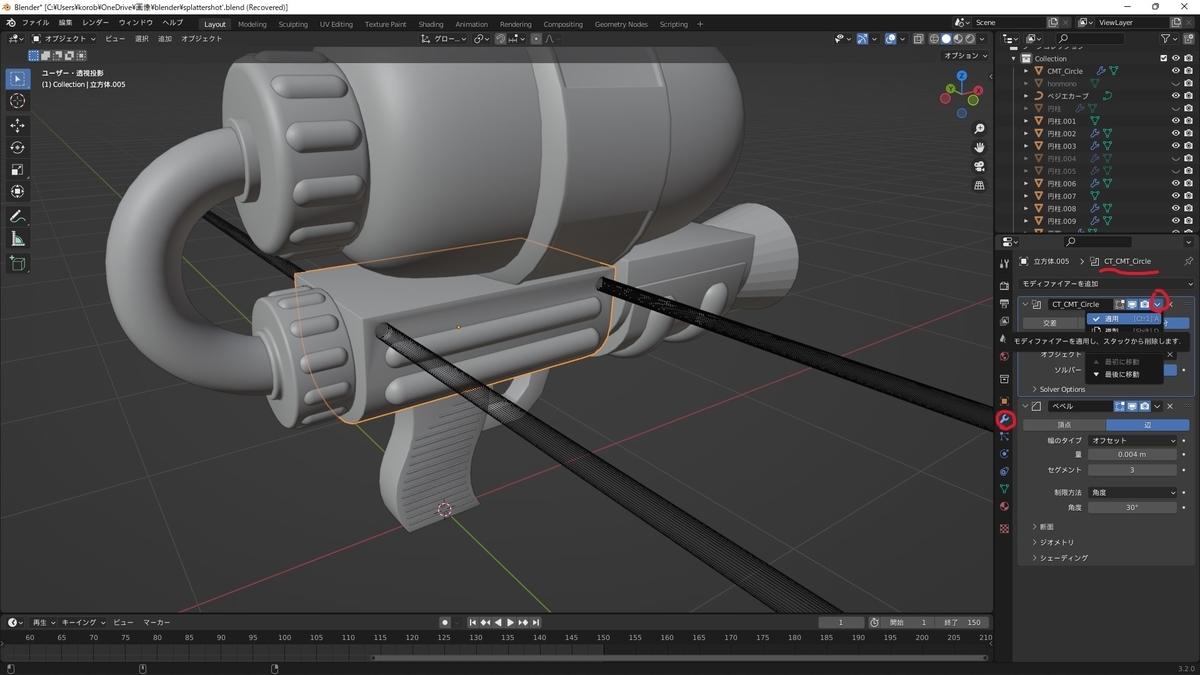Uncheck the Collection exclude checkbox
The width and height of the screenshot is (1200, 675).
tap(1163, 59)
